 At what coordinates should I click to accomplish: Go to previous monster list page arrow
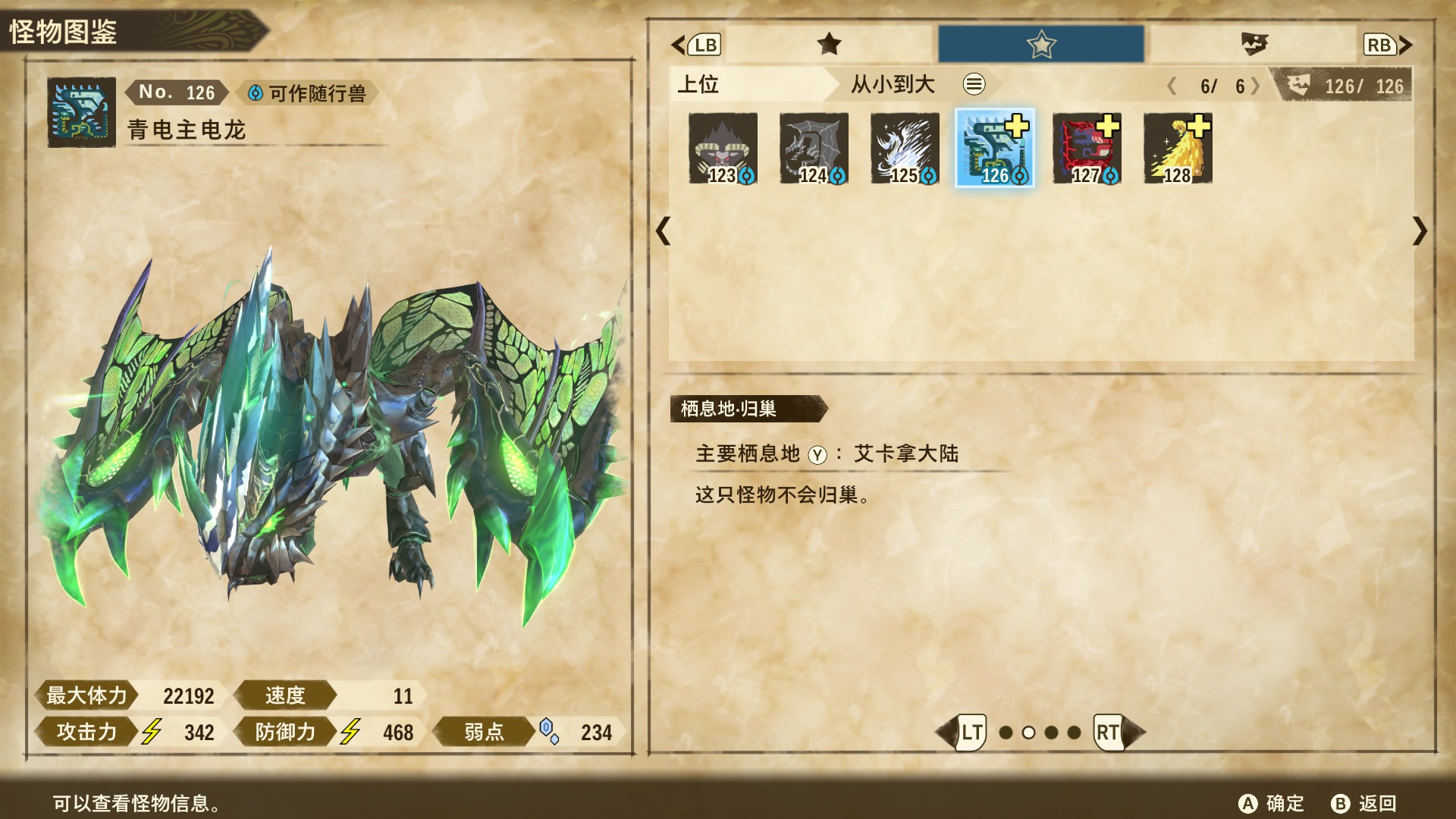click(664, 231)
